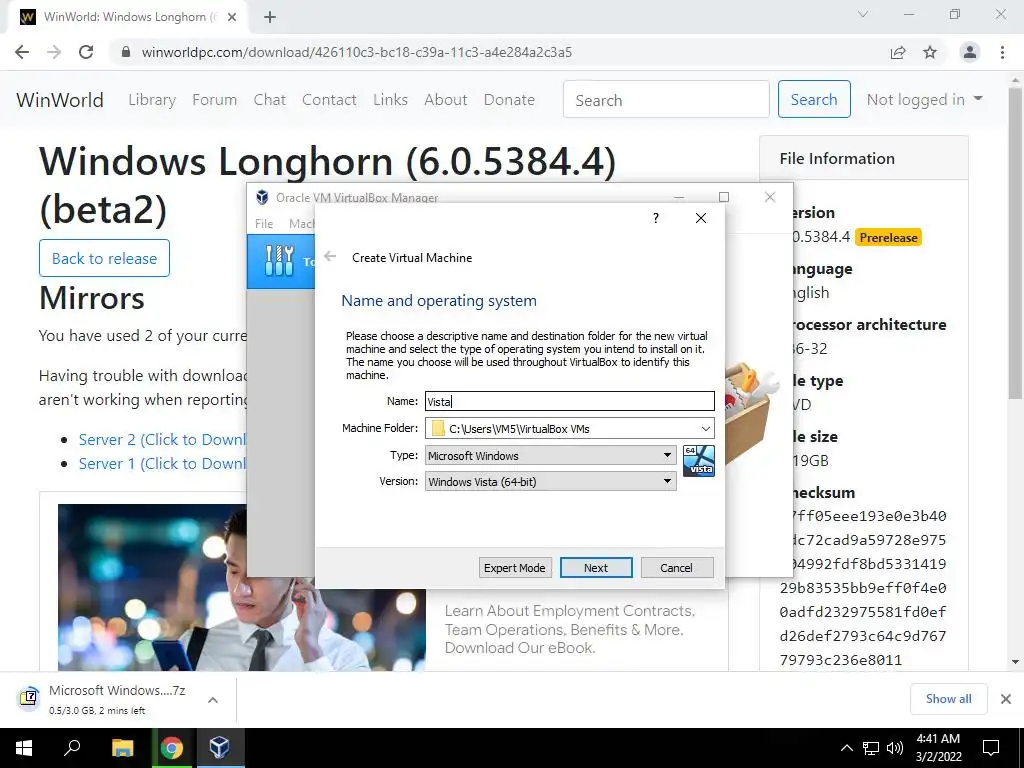Viewport: 1024px width, 768px height.
Task: Switch to VirtualBox in the taskbar
Action: (x=219, y=748)
